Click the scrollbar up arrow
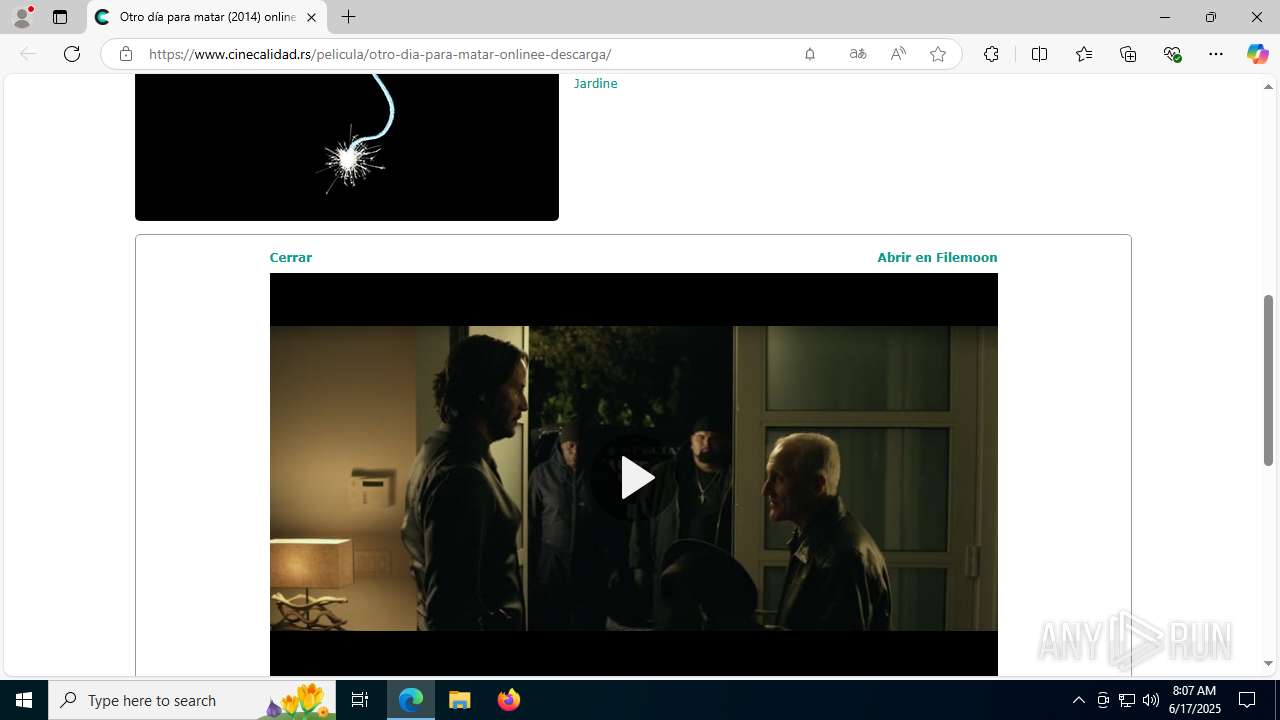Screen dimensions: 1280x720 click(1268, 86)
